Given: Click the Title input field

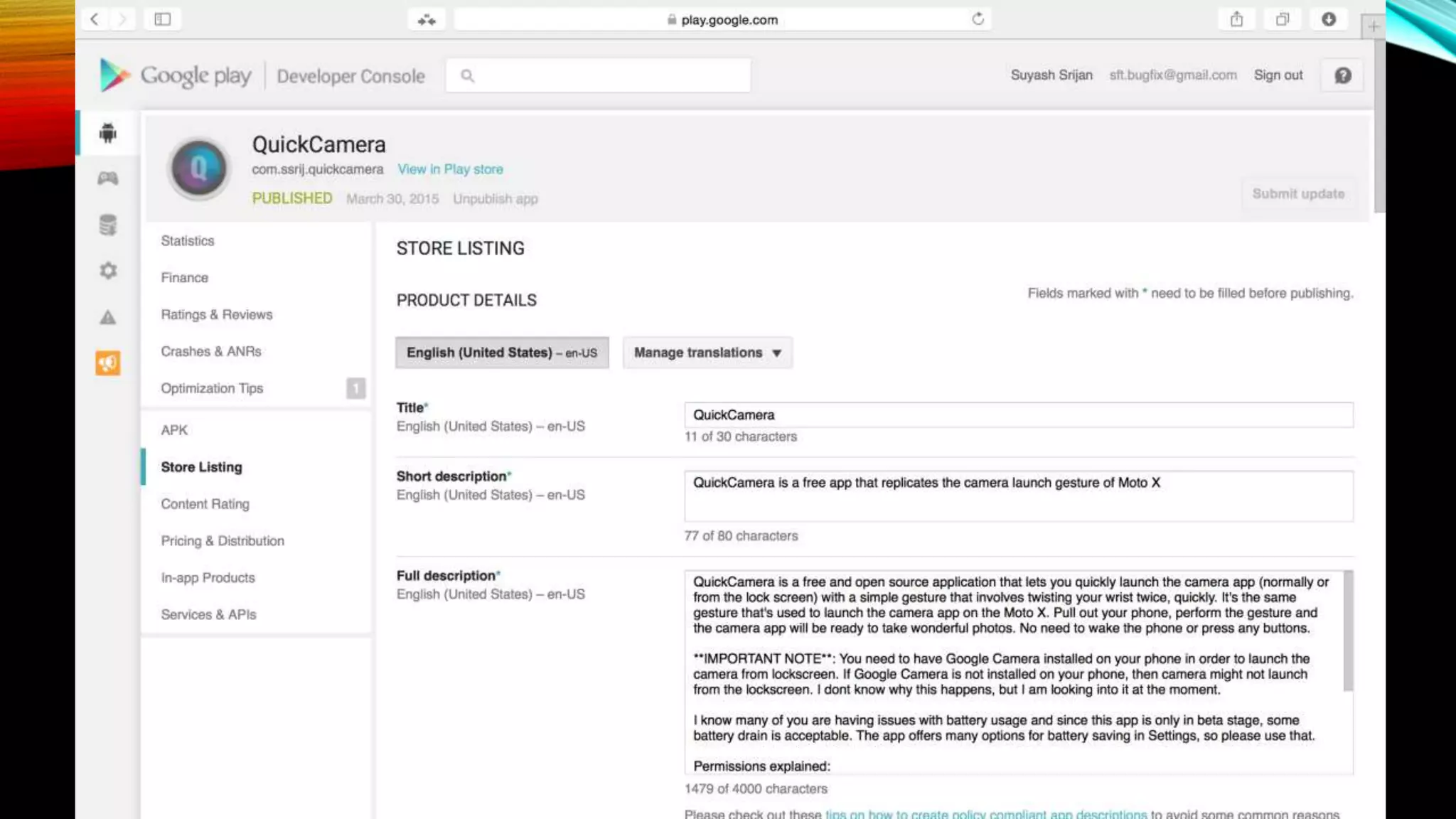Looking at the screenshot, I should pyautogui.click(x=1018, y=415).
